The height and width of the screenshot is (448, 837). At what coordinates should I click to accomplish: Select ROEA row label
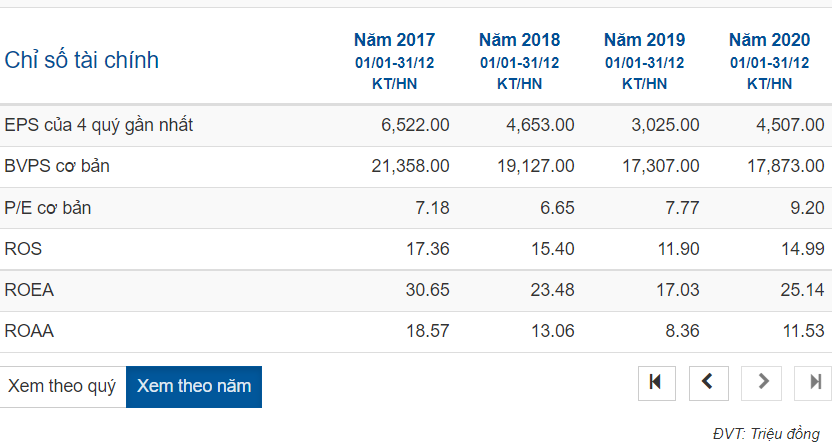pyautogui.click(x=29, y=290)
